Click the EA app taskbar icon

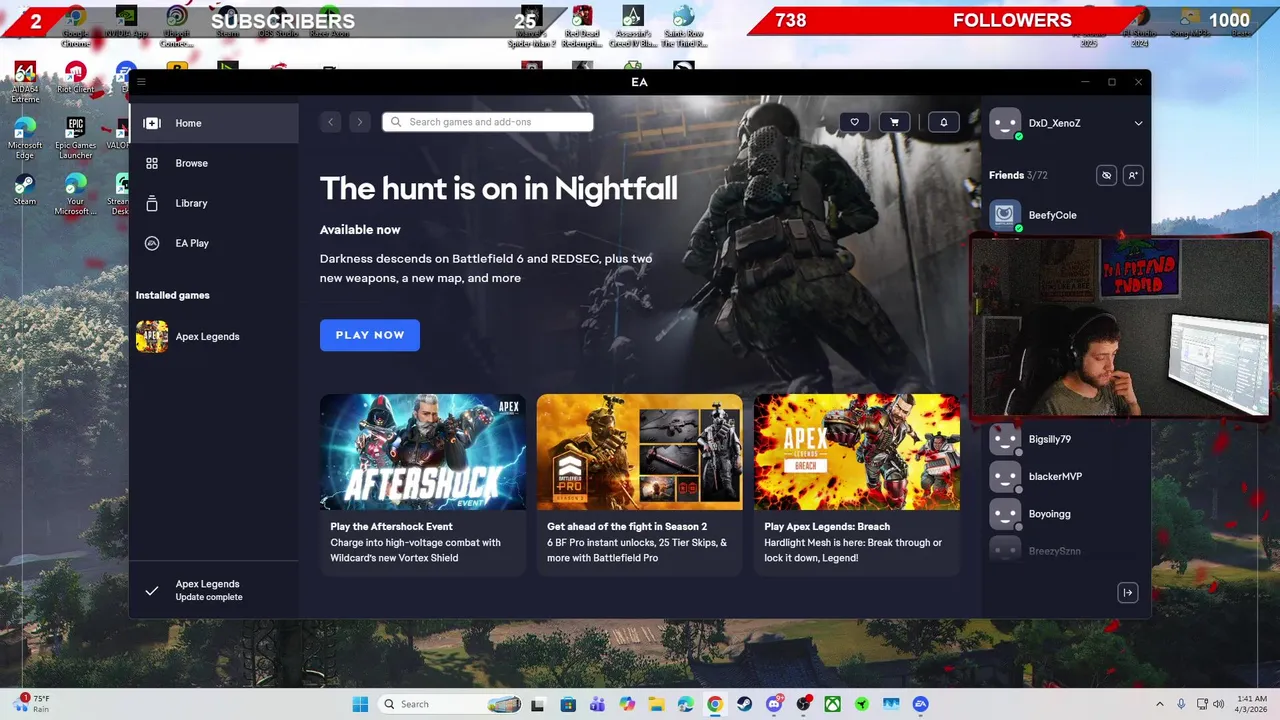920,704
